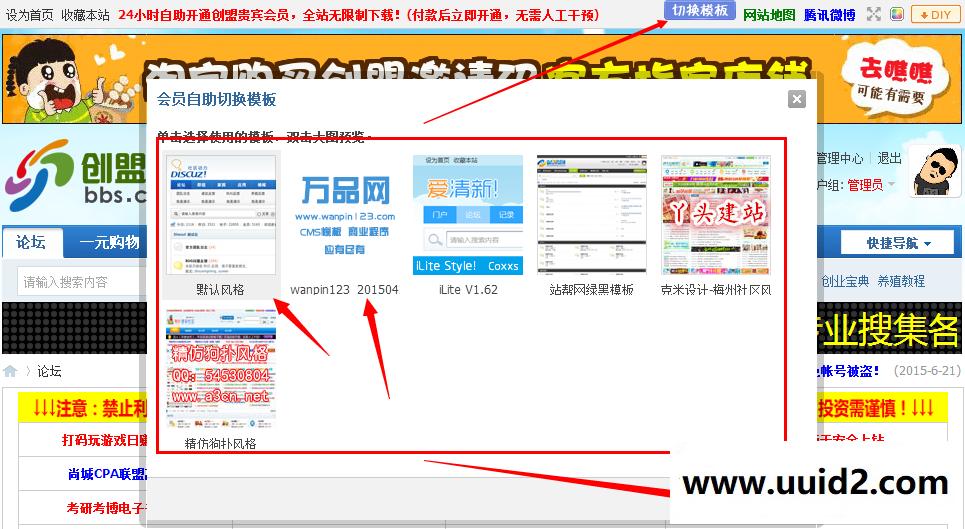Click the 创盟 site logo
The width and height of the screenshot is (965, 529).
pos(75,174)
